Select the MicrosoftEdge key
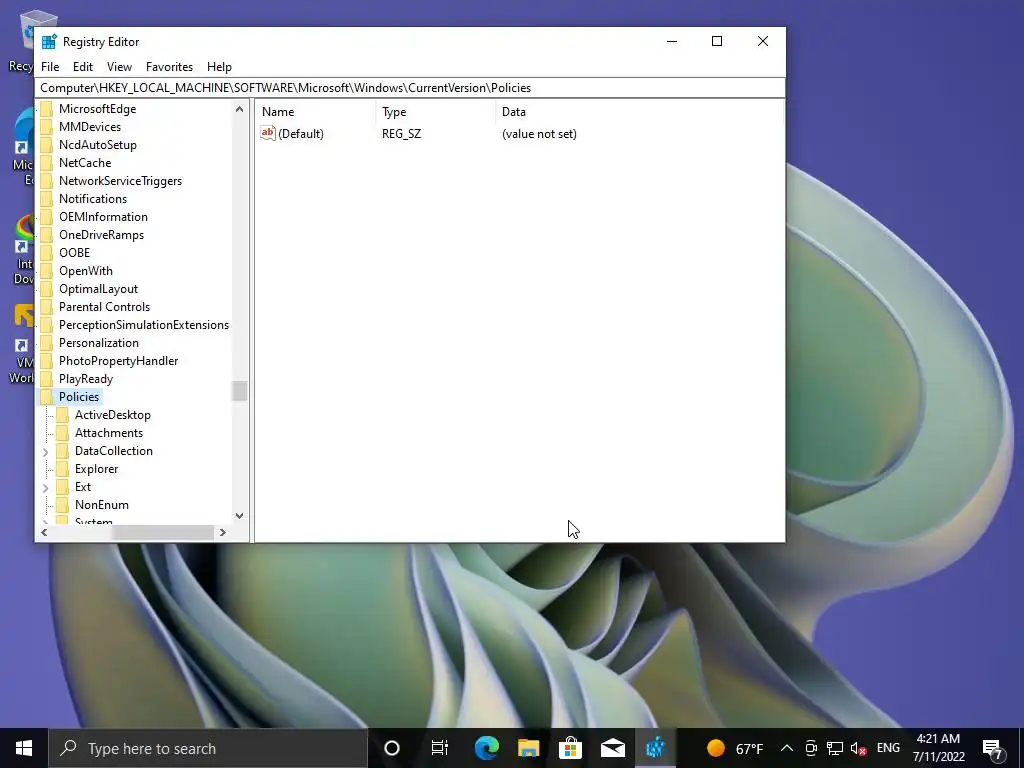This screenshot has width=1024, height=768. point(97,109)
